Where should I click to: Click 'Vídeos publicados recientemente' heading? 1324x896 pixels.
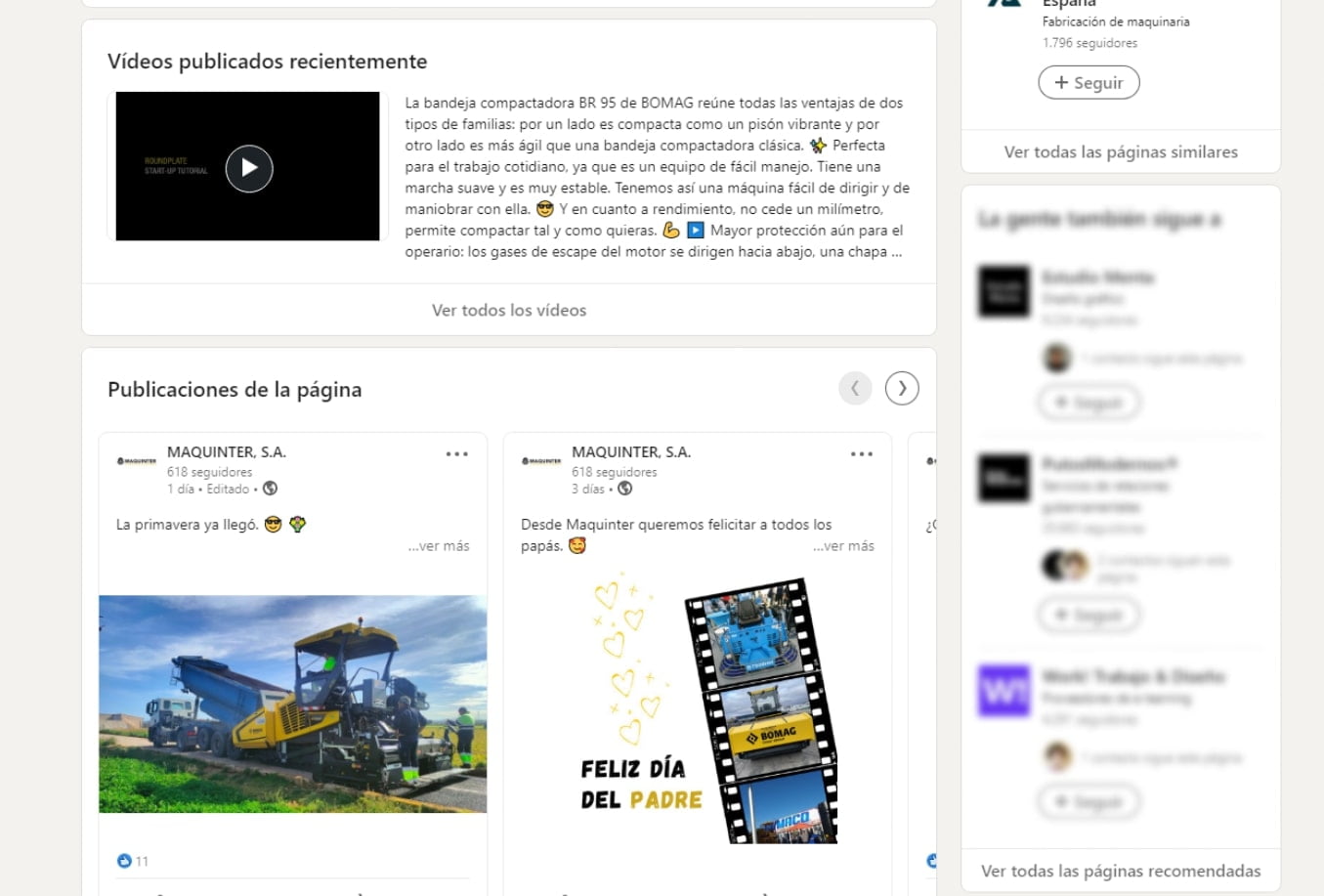point(268,62)
